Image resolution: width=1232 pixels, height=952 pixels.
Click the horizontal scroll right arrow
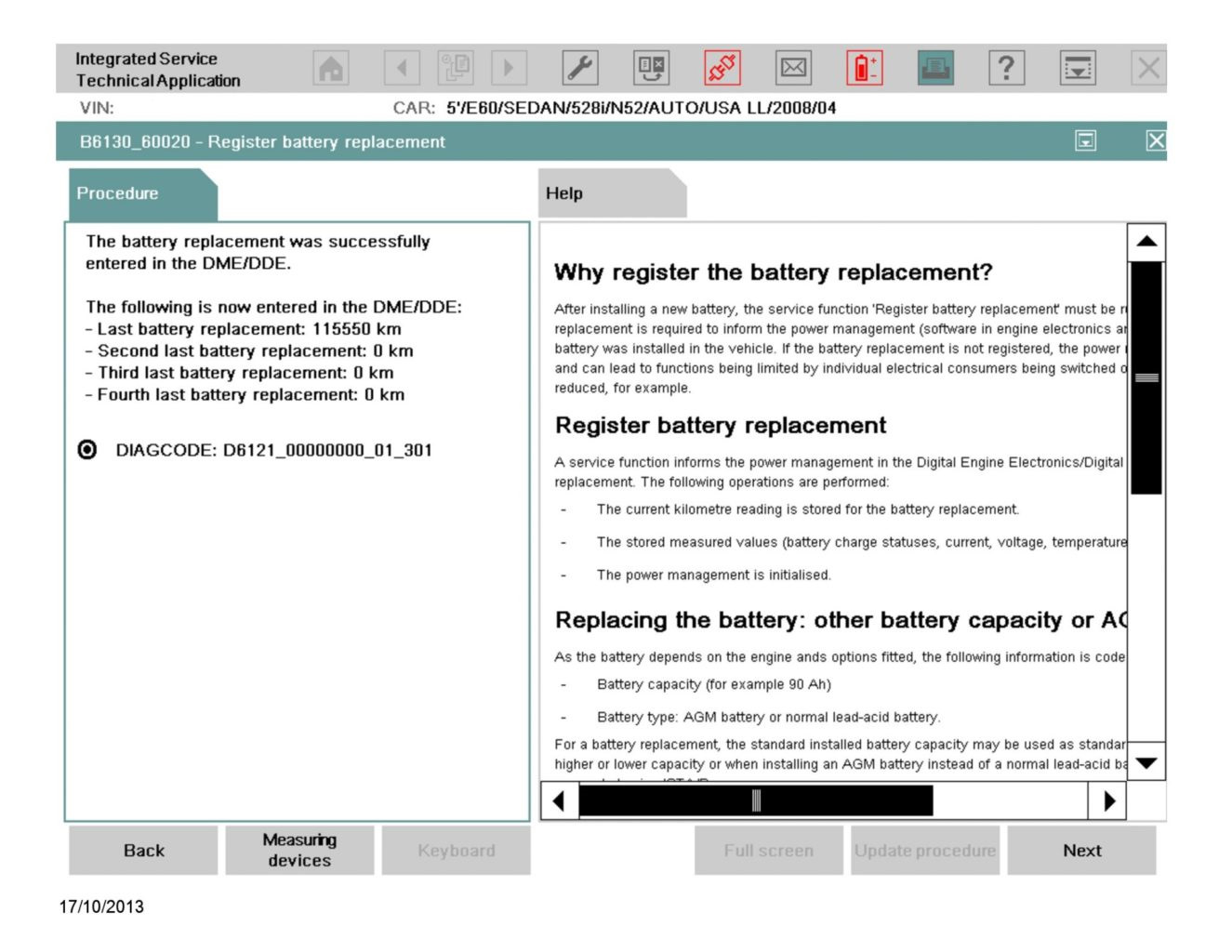(x=1107, y=800)
